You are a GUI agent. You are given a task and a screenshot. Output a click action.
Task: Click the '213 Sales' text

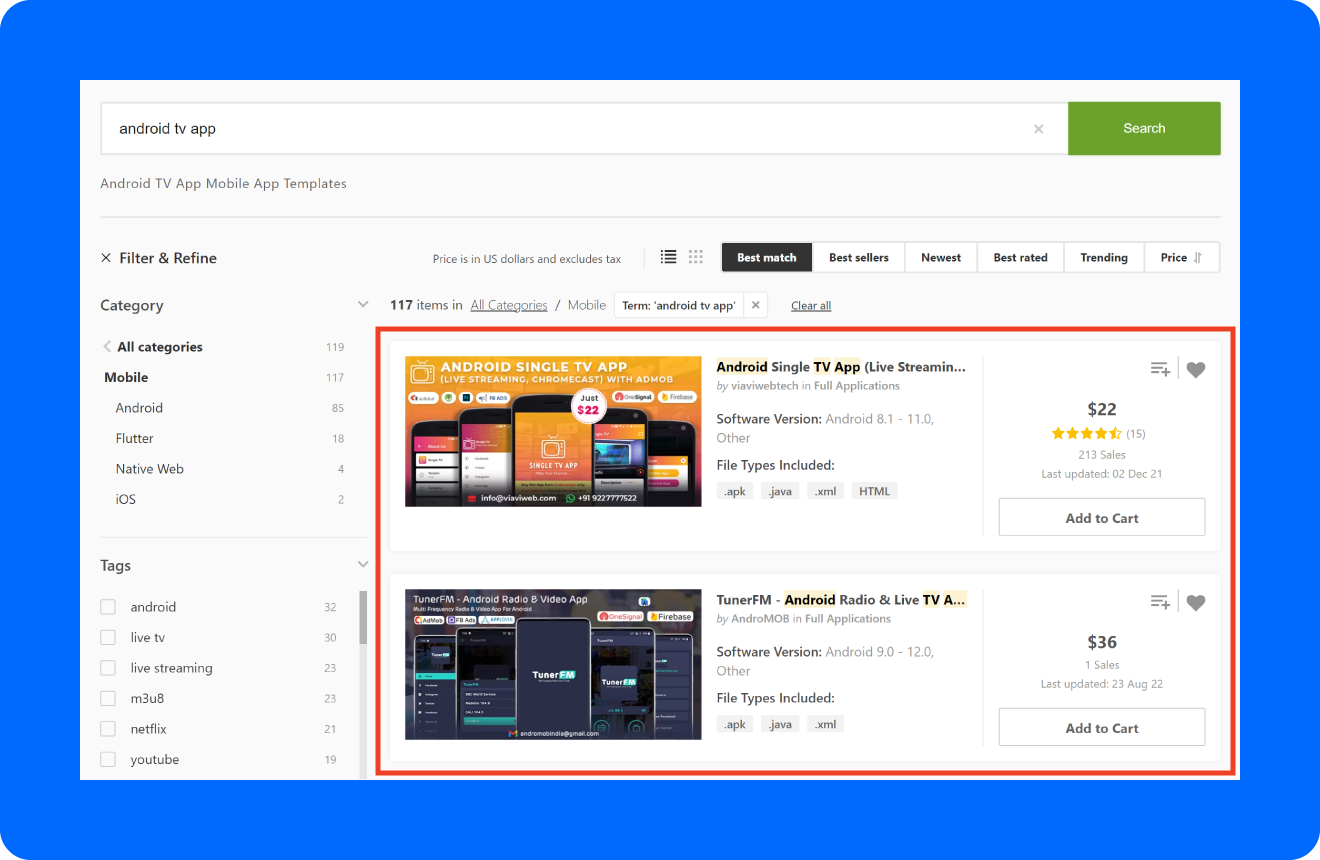point(1102,455)
